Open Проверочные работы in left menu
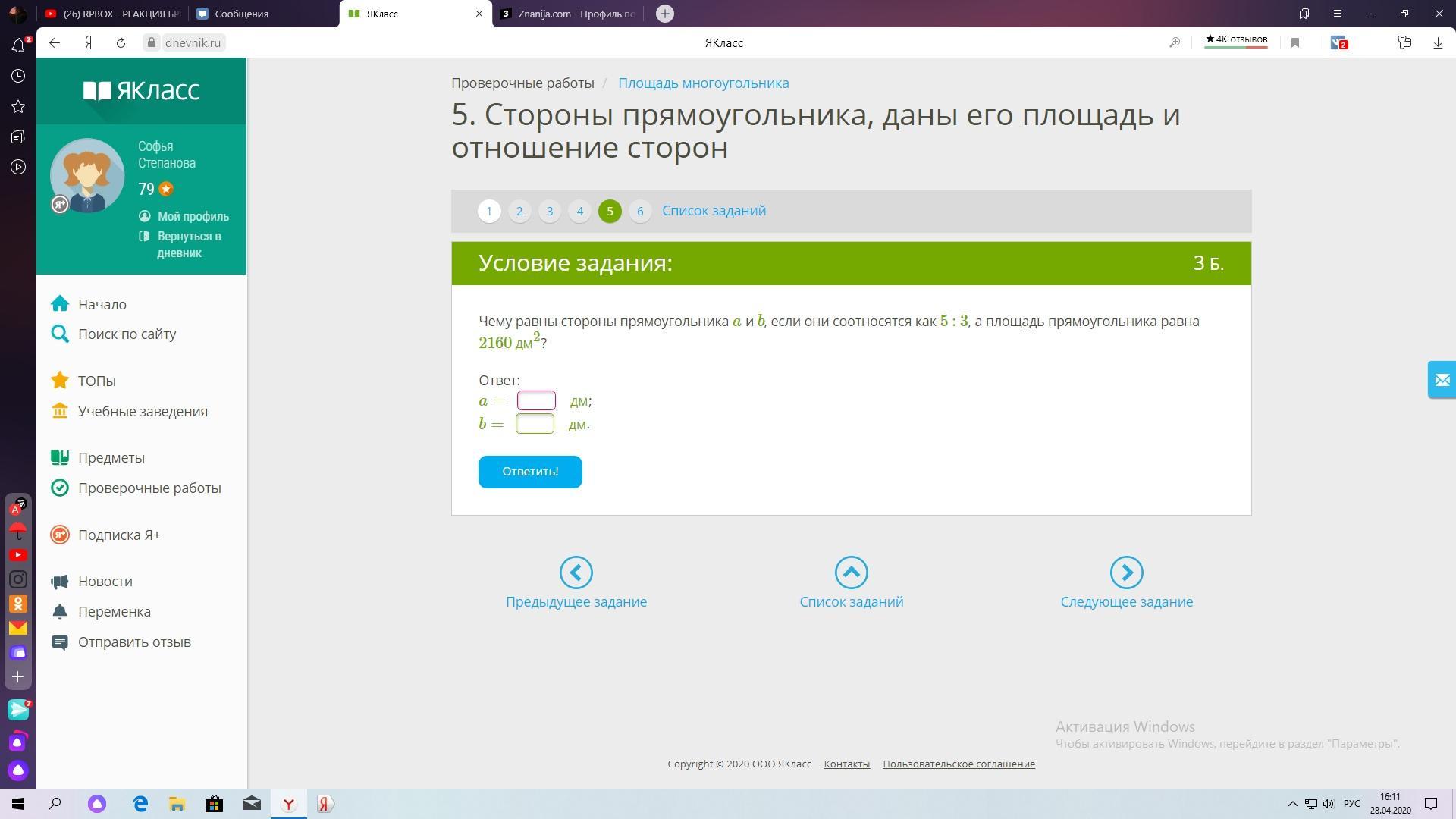The width and height of the screenshot is (1456, 819). coord(149,488)
